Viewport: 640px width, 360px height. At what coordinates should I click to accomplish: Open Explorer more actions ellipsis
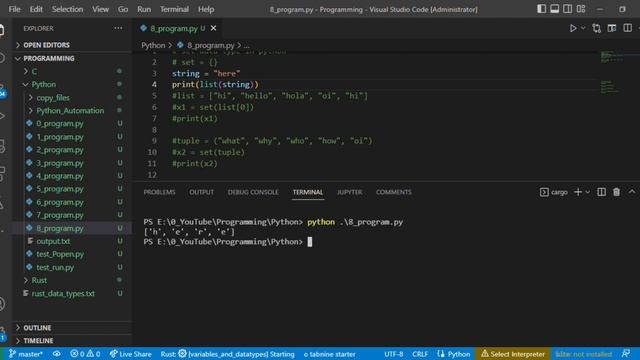(118, 28)
